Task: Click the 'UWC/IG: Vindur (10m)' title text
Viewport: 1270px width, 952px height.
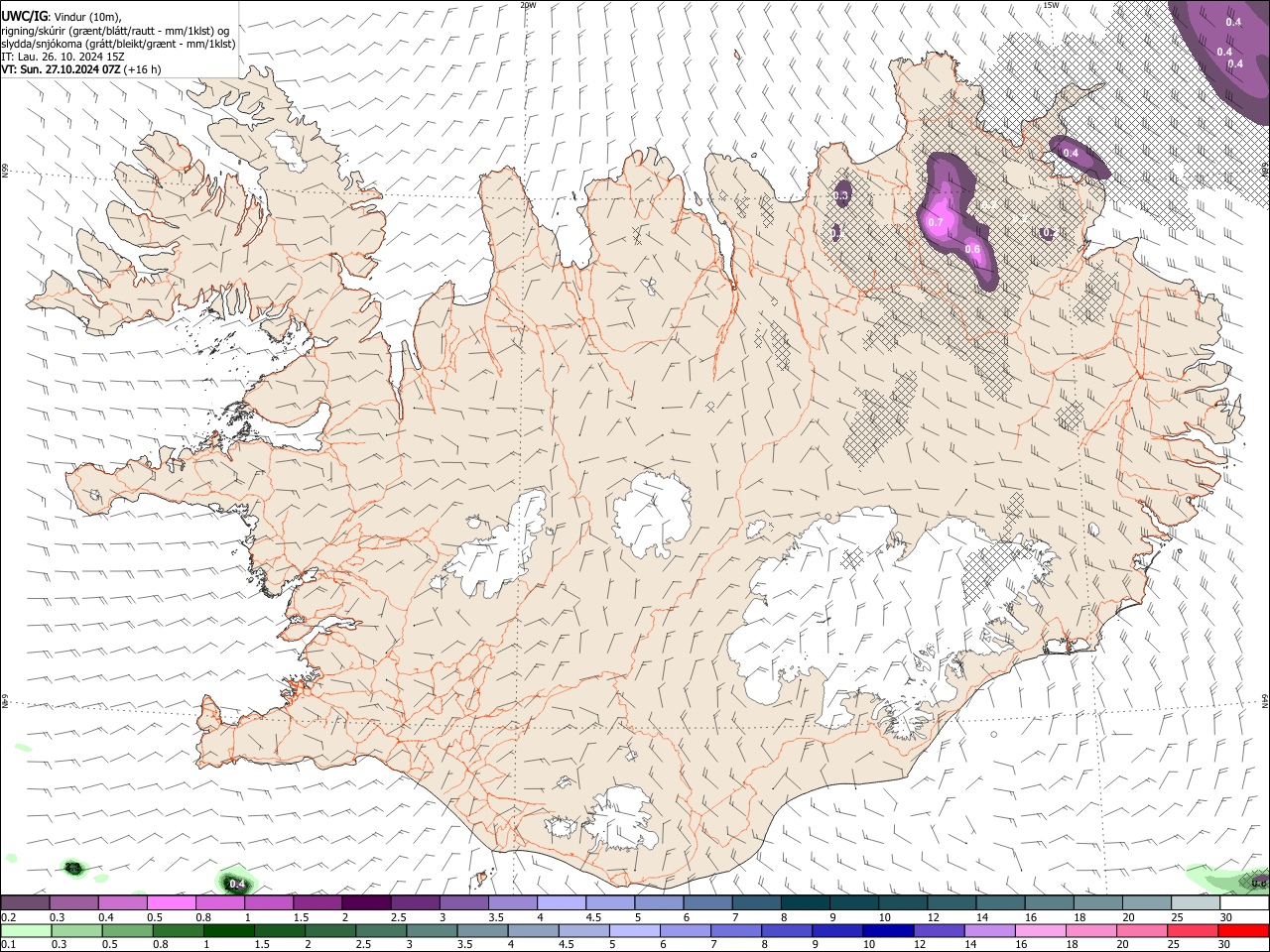Action: [61, 17]
